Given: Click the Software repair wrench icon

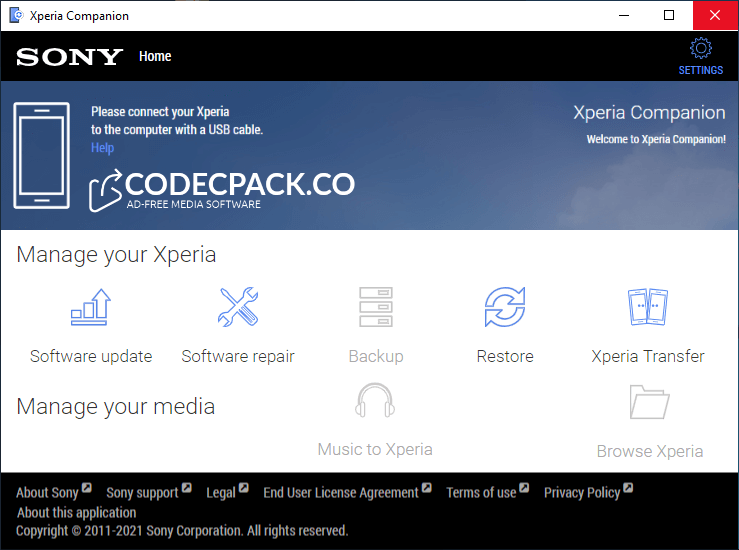Looking at the screenshot, I should tap(238, 307).
